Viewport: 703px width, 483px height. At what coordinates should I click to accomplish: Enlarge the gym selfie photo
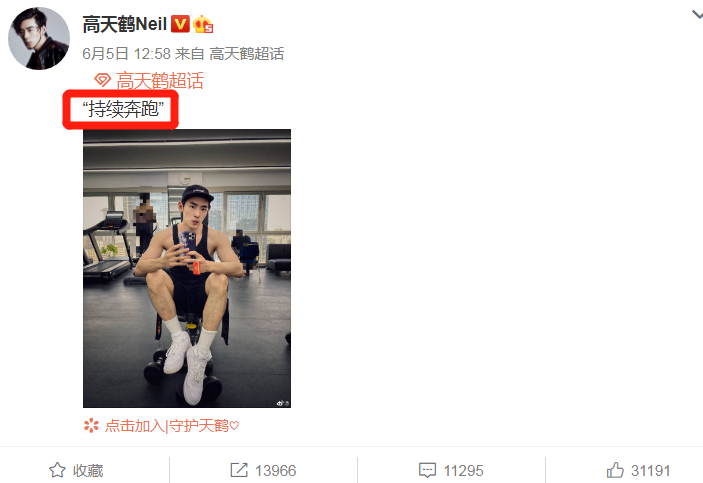187,268
